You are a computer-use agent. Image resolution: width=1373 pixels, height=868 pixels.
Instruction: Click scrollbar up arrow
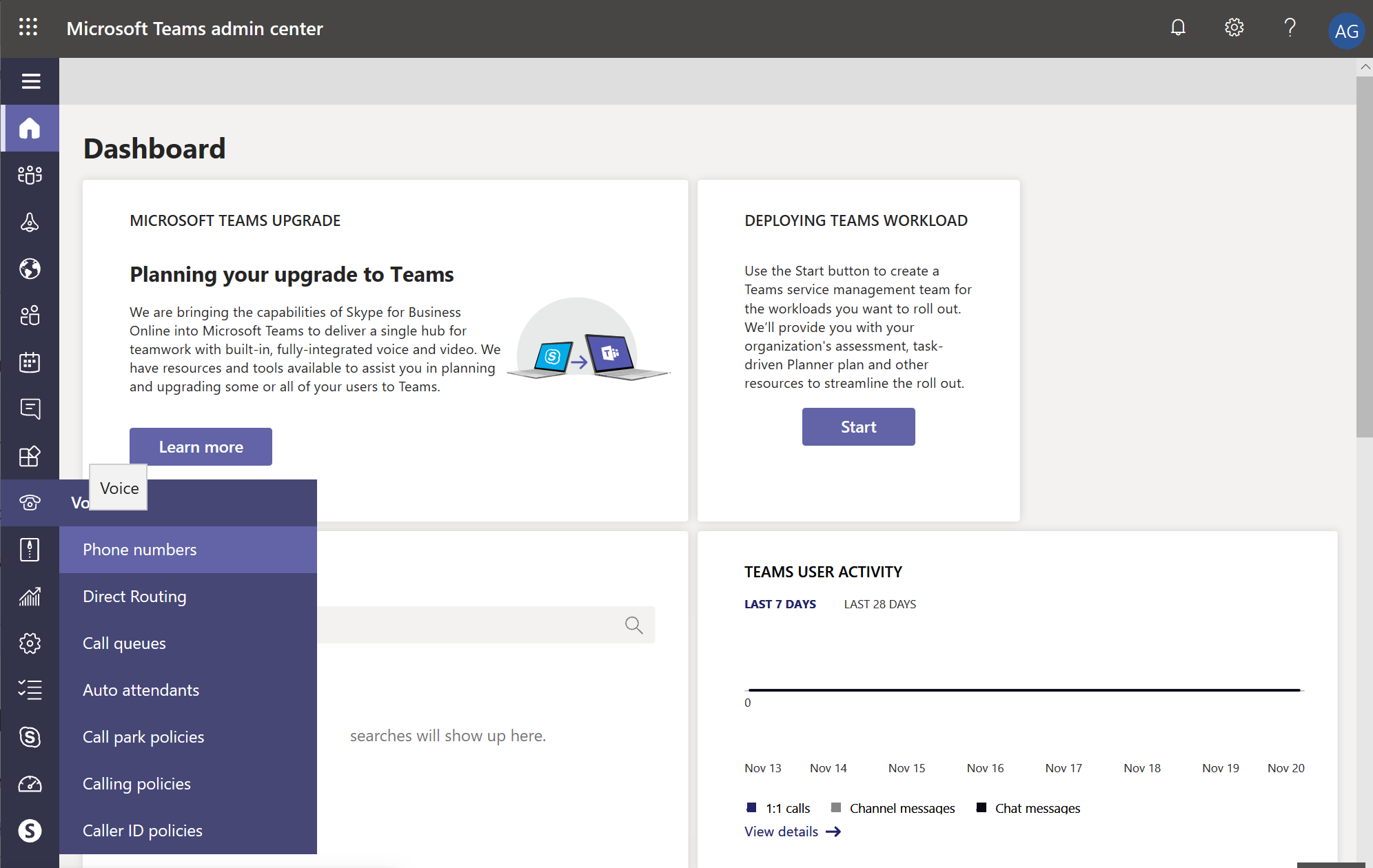[1365, 67]
